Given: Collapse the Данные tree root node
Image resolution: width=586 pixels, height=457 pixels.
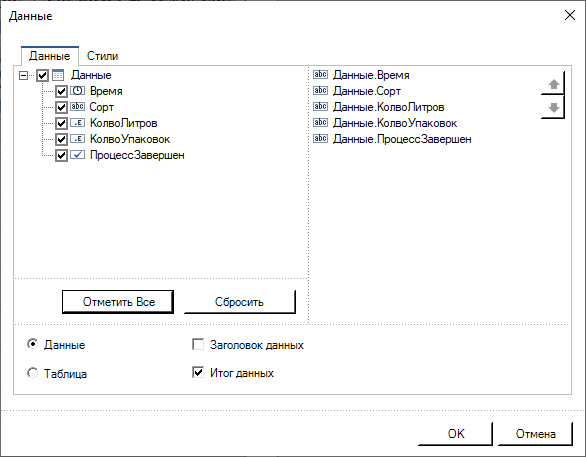Looking at the screenshot, I should click(23, 75).
